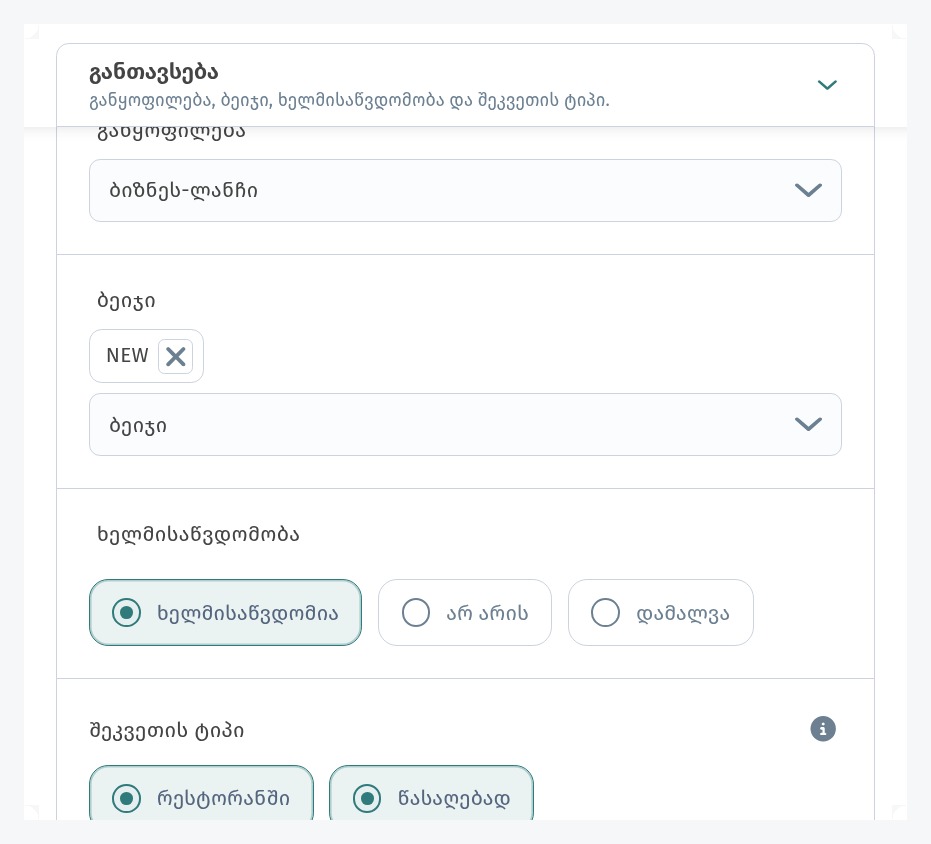
Task: Click the შეკვეთის ტიპი label text
Action: coord(167,730)
